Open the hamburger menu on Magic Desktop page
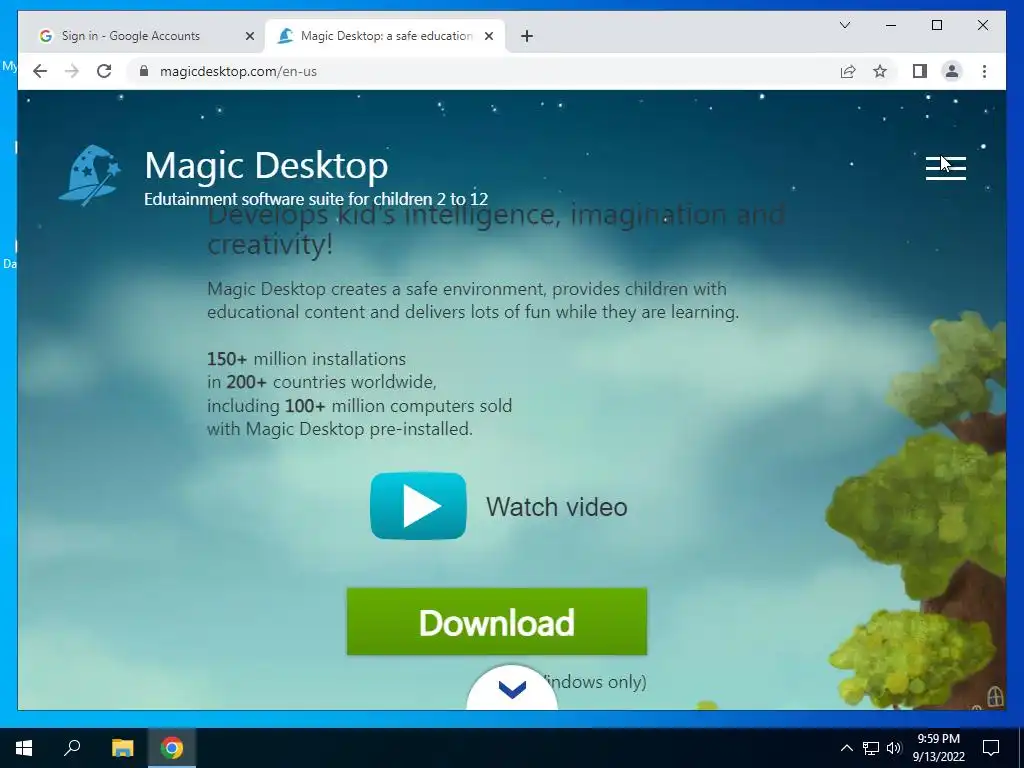Image resolution: width=1024 pixels, height=768 pixels. pos(946,168)
